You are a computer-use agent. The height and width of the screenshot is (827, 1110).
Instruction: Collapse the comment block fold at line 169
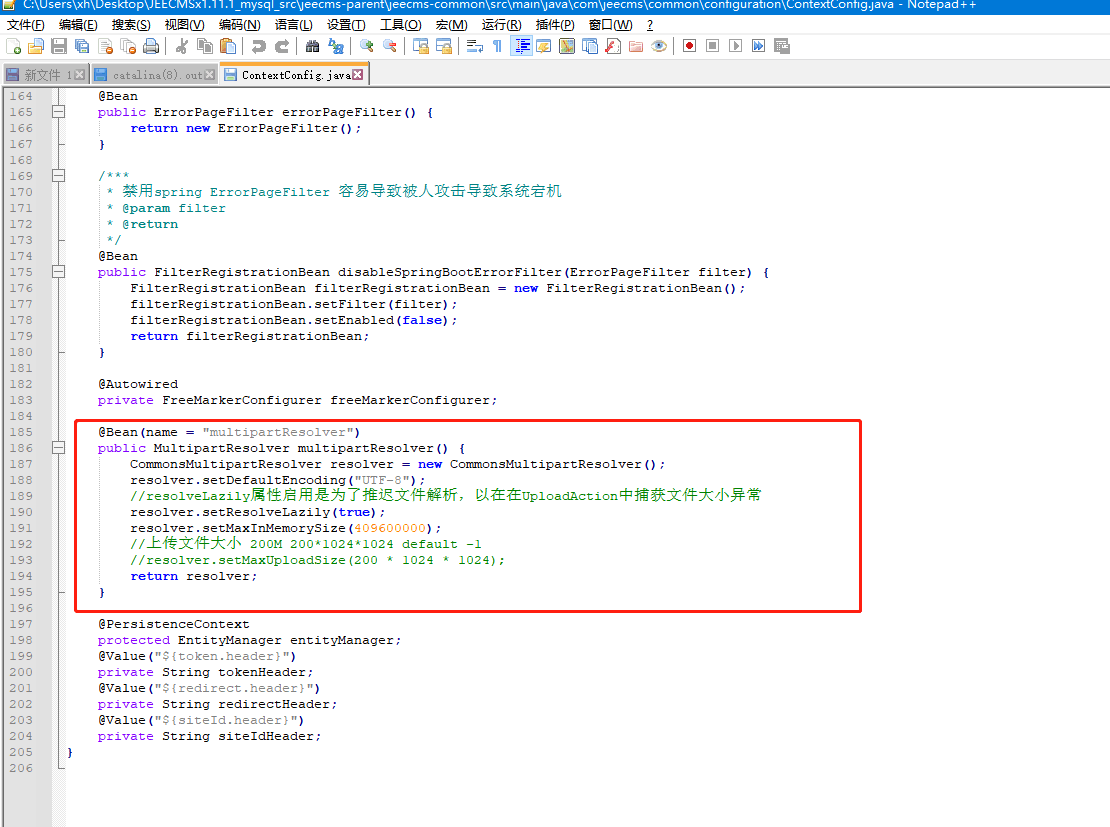(x=59, y=176)
